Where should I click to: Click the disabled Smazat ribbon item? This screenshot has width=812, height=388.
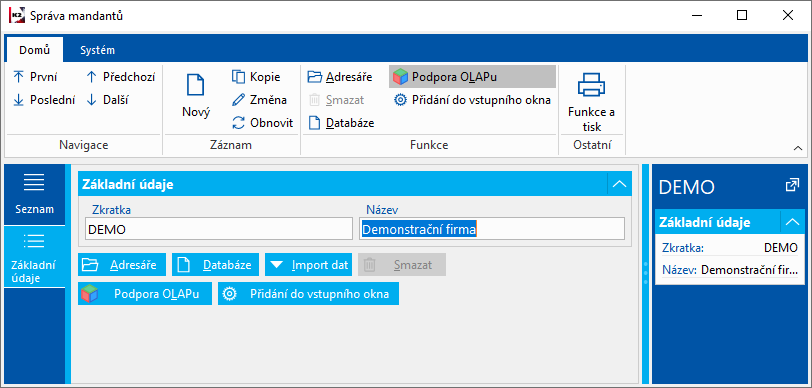point(337,100)
